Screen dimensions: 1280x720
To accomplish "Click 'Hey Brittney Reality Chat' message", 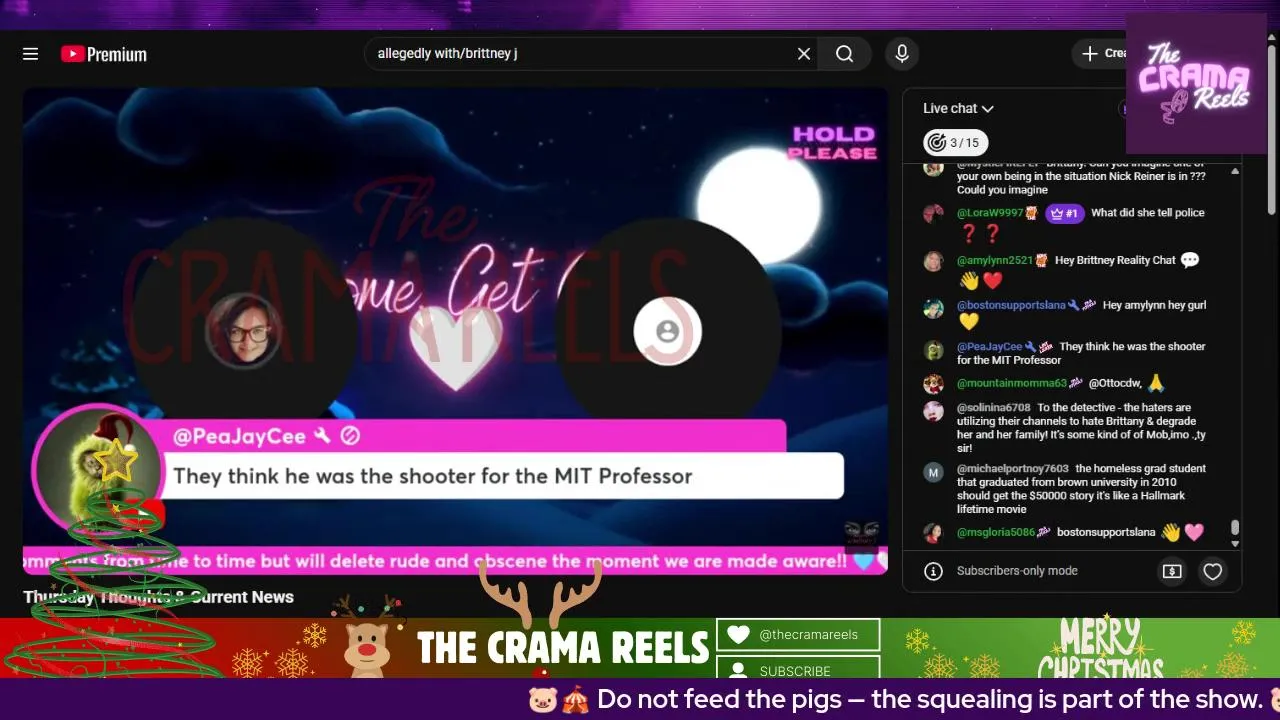I will point(1115,260).
